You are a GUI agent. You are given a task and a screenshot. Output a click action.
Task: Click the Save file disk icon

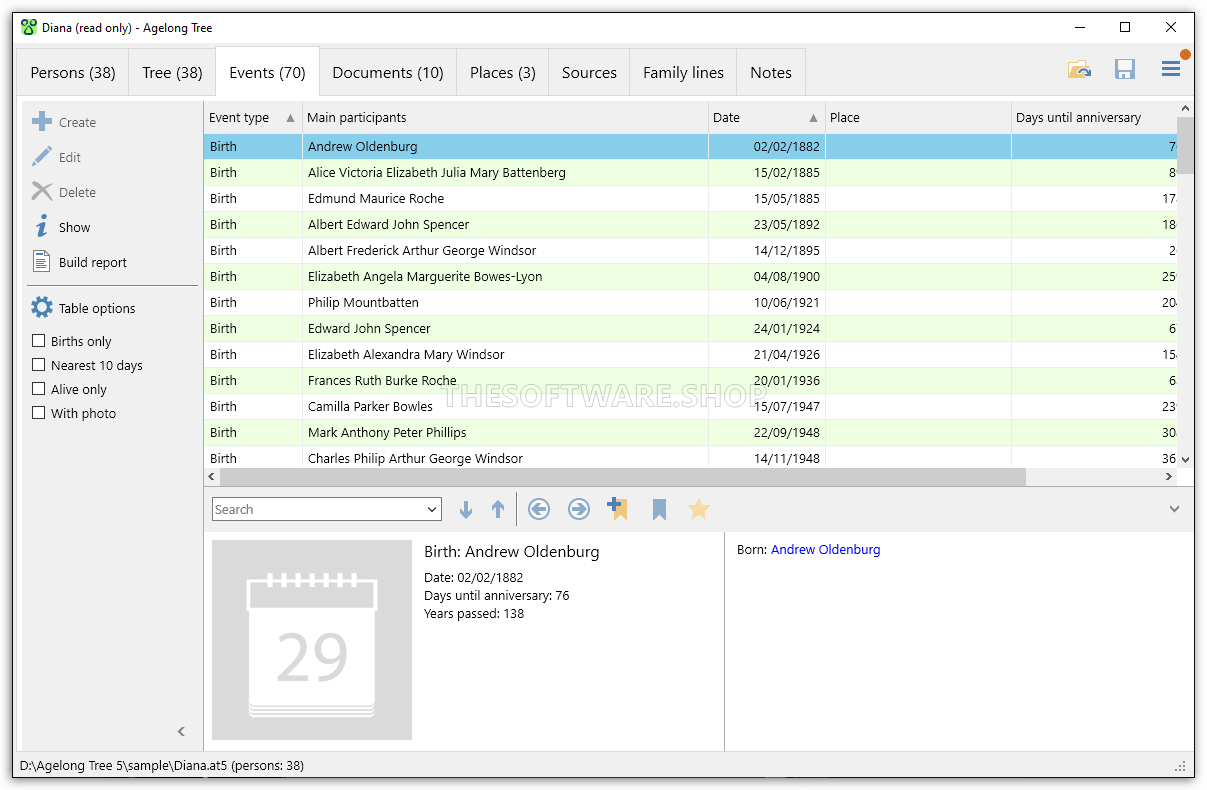1125,69
